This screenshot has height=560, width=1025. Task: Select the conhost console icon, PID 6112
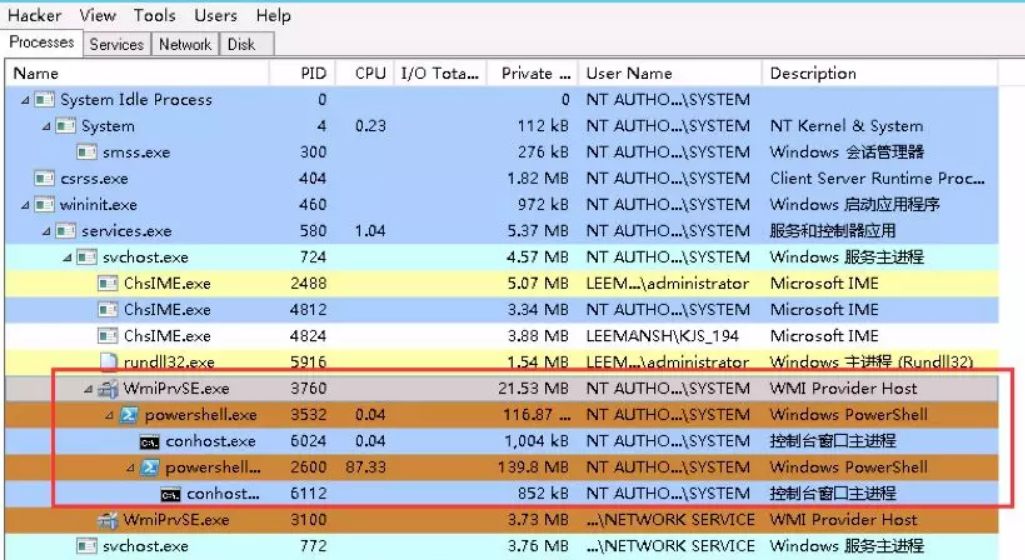171,495
